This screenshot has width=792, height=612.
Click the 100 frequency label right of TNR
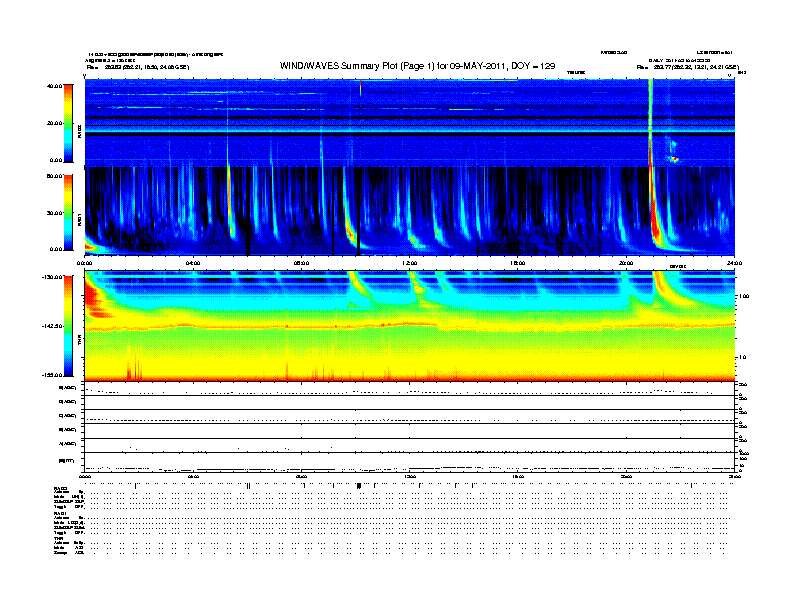pyautogui.click(x=744, y=296)
